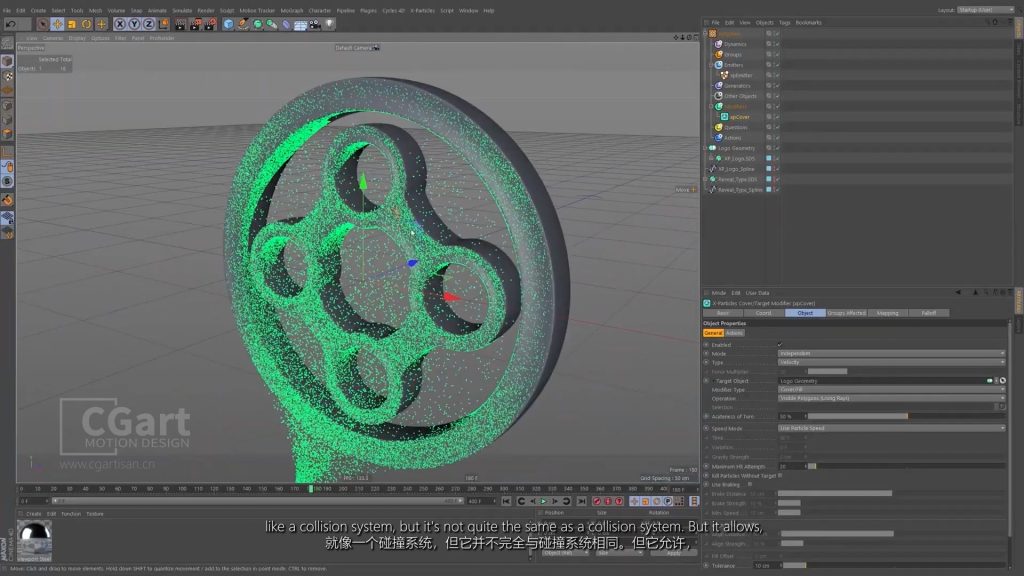
Task: Select the Groups item in Object Manager
Action: click(x=733, y=54)
